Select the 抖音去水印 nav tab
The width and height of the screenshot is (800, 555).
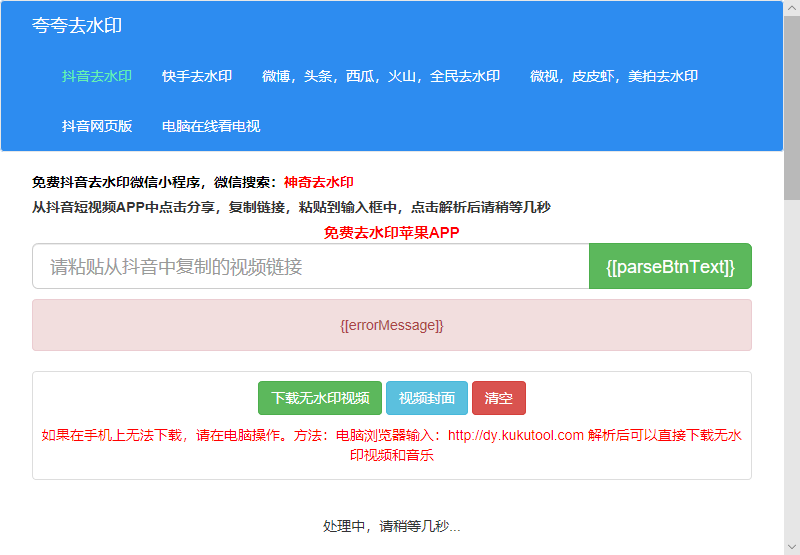point(97,76)
